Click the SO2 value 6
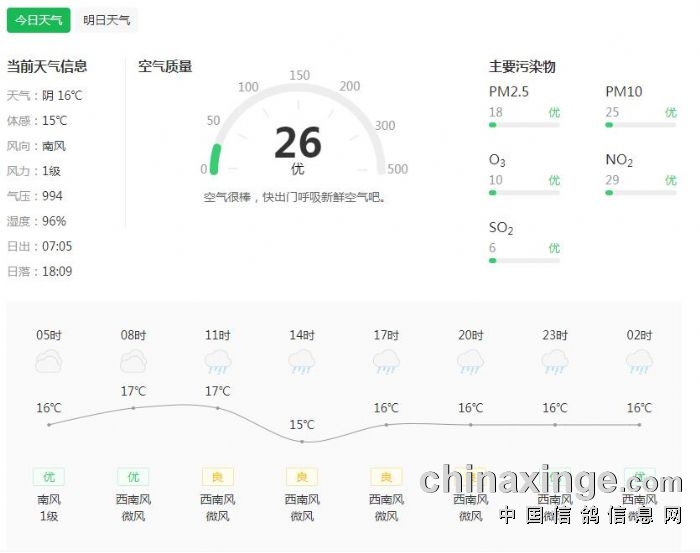 click(x=492, y=248)
